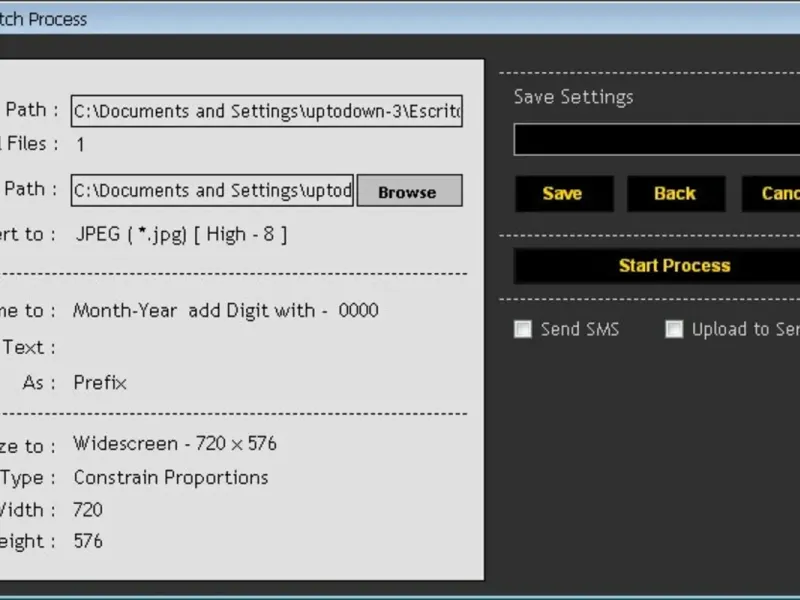
Task: Click the Batch Process window title
Action: (x=43, y=19)
